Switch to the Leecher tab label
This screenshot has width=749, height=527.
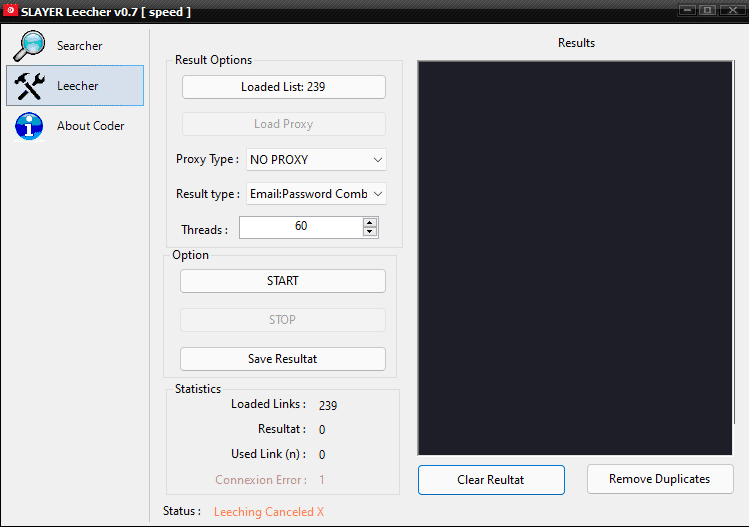click(77, 86)
